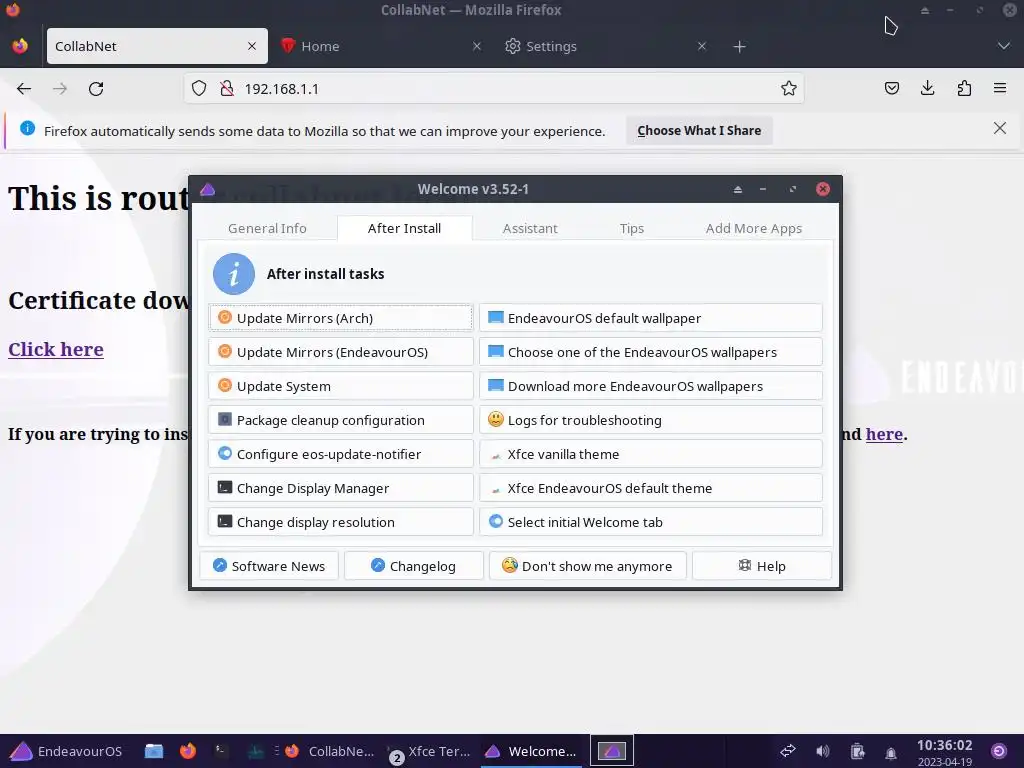
Task: Open the volume tray icon
Action: [x=823, y=751]
